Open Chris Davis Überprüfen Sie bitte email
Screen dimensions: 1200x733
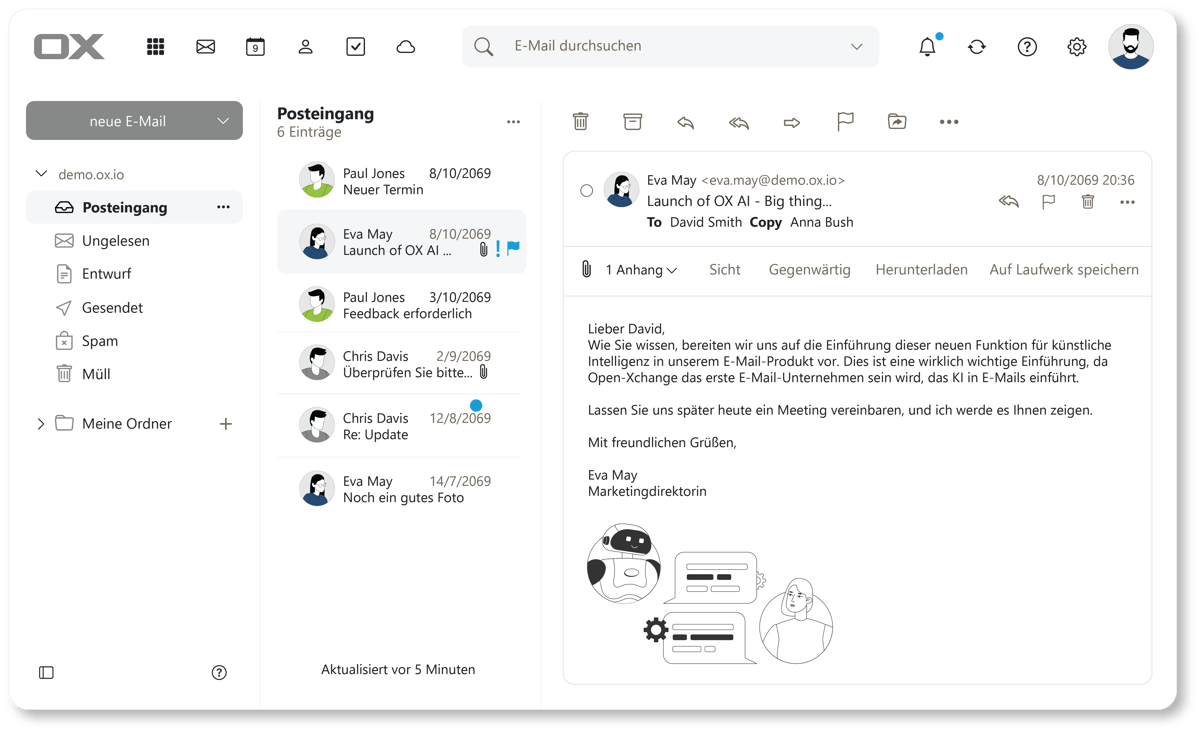[x=400, y=364]
